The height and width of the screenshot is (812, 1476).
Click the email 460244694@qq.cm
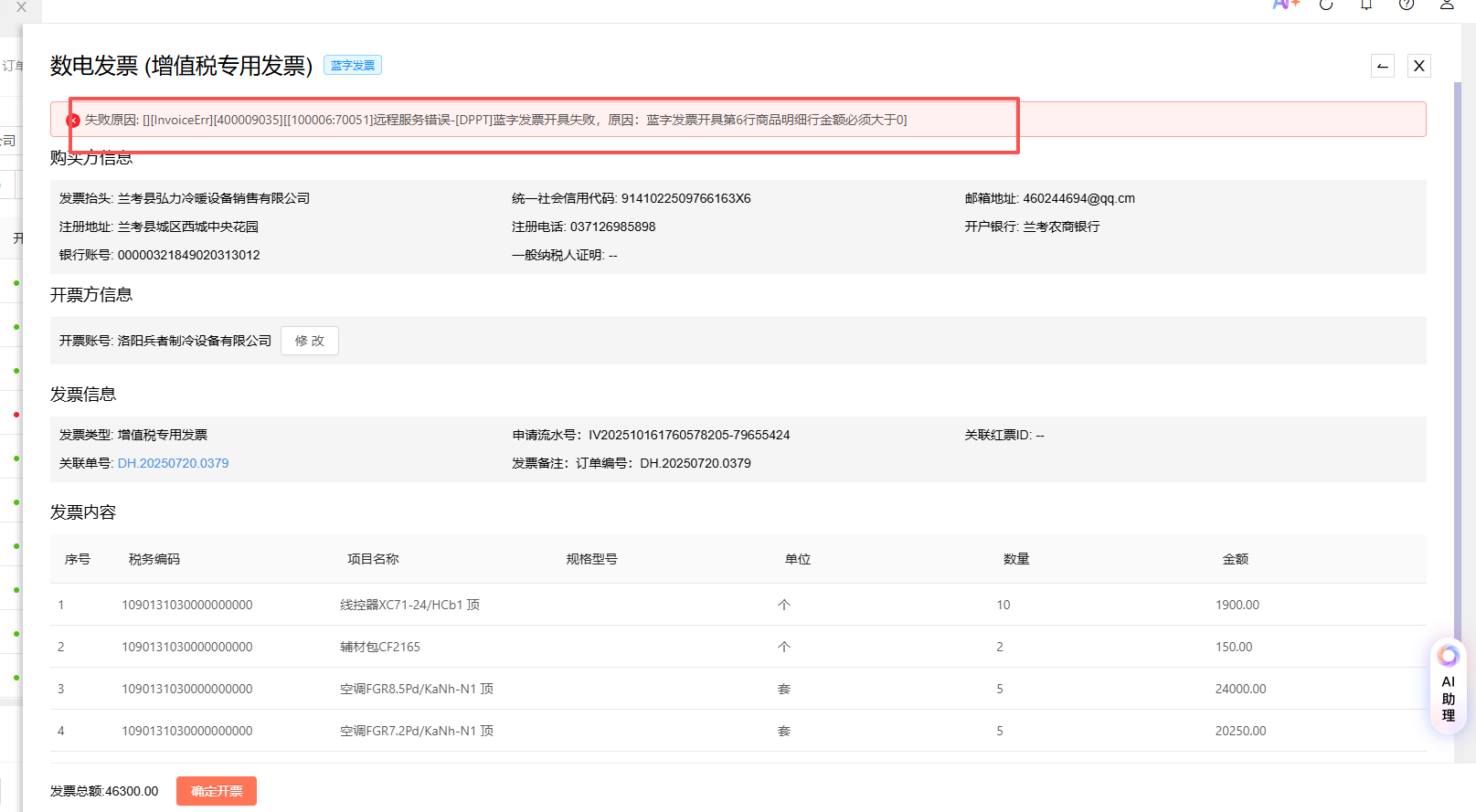[x=1079, y=198]
